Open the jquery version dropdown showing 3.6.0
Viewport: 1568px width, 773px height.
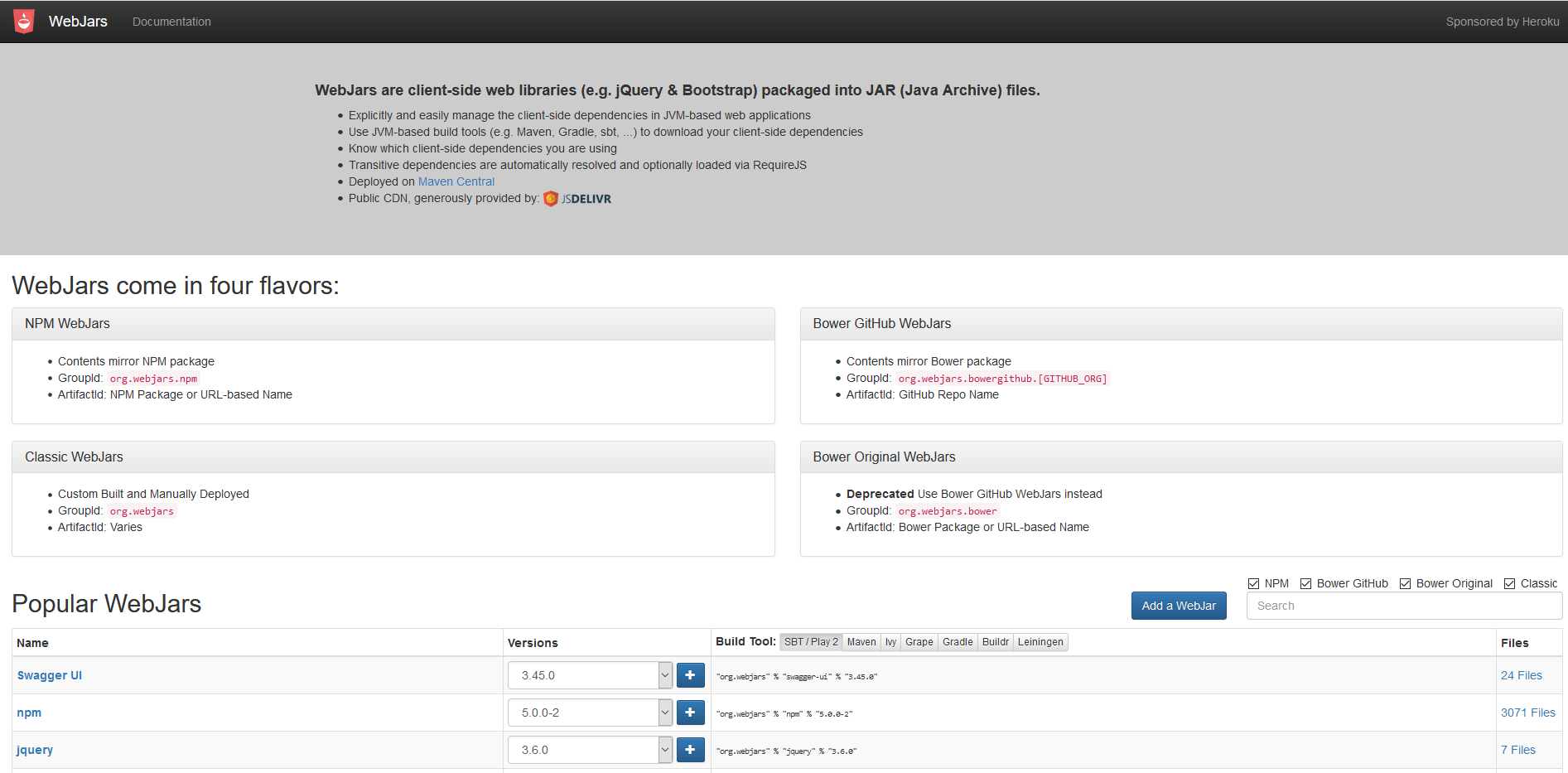click(590, 750)
